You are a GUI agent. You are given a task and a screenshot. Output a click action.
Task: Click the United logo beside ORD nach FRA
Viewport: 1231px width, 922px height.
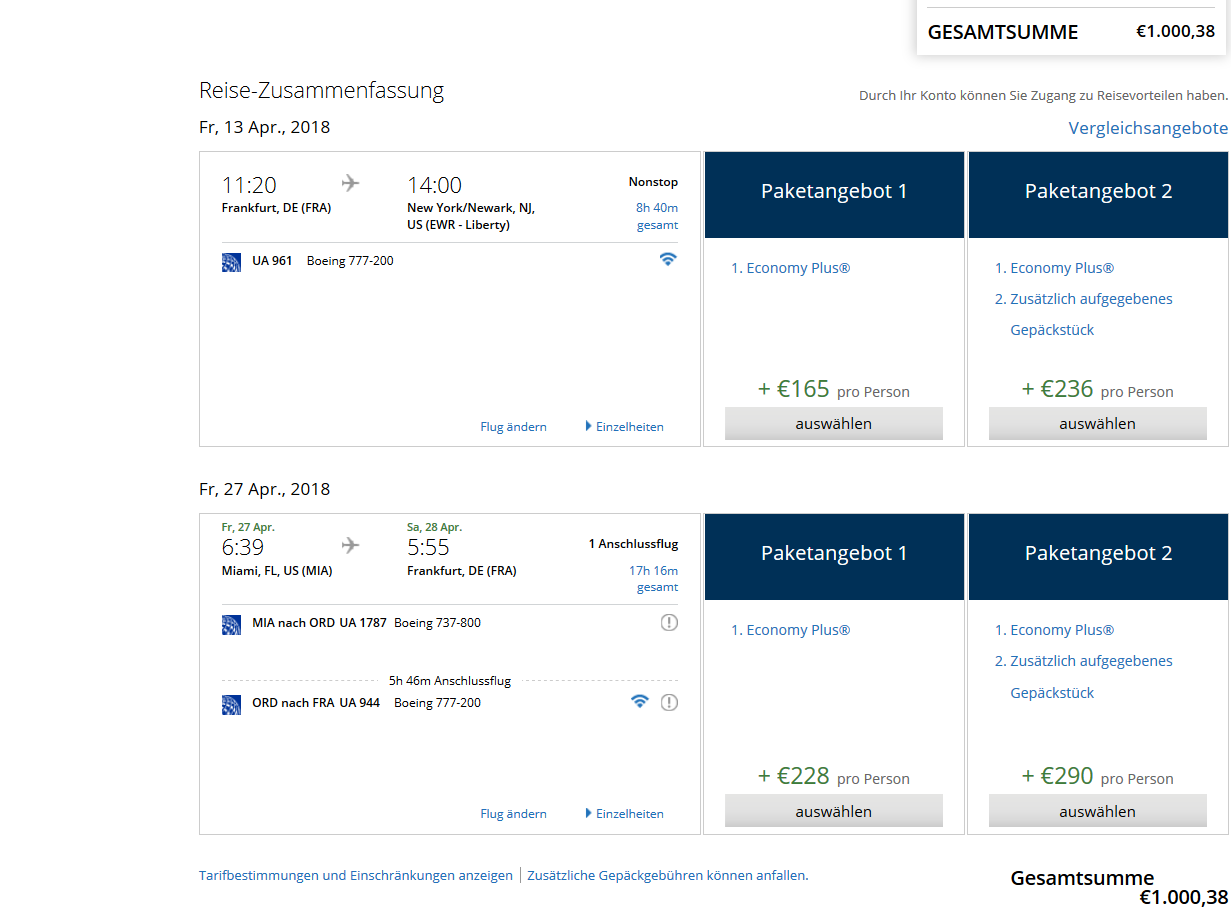click(x=231, y=704)
